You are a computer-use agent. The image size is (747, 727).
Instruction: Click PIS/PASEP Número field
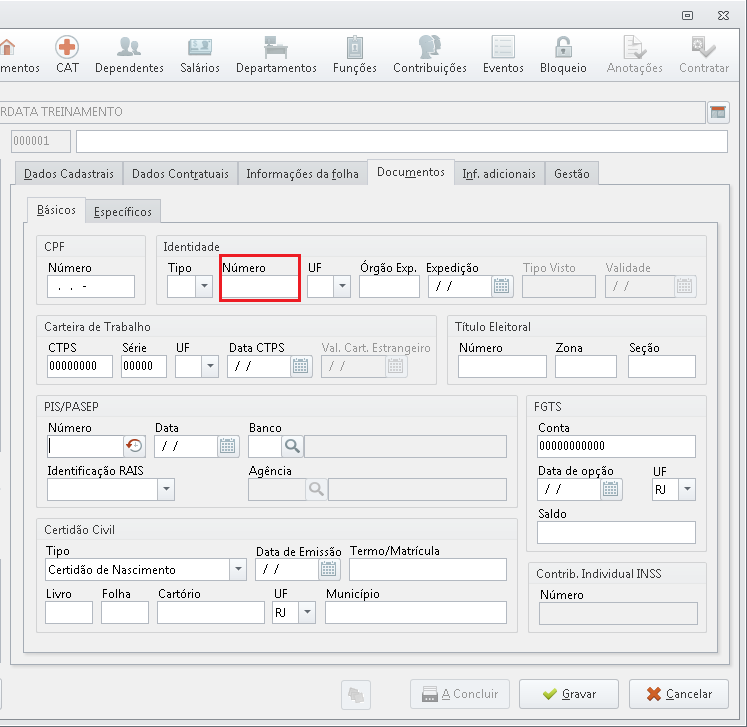click(85, 446)
